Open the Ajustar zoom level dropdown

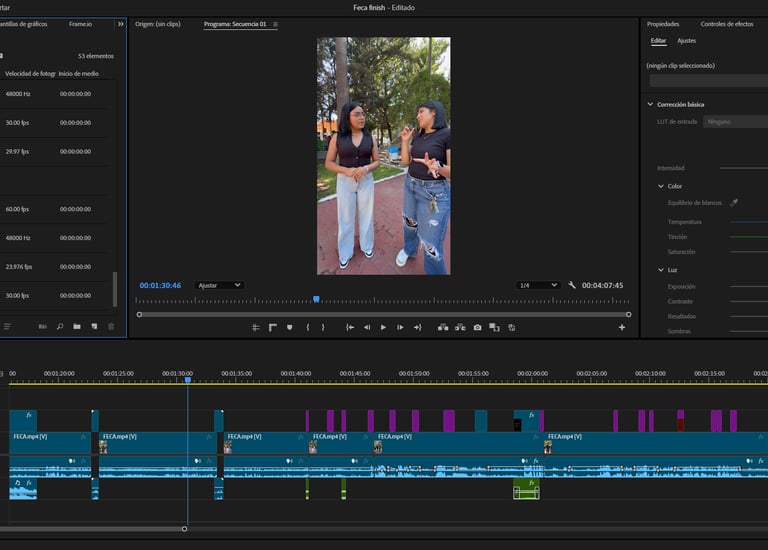click(219, 285)
